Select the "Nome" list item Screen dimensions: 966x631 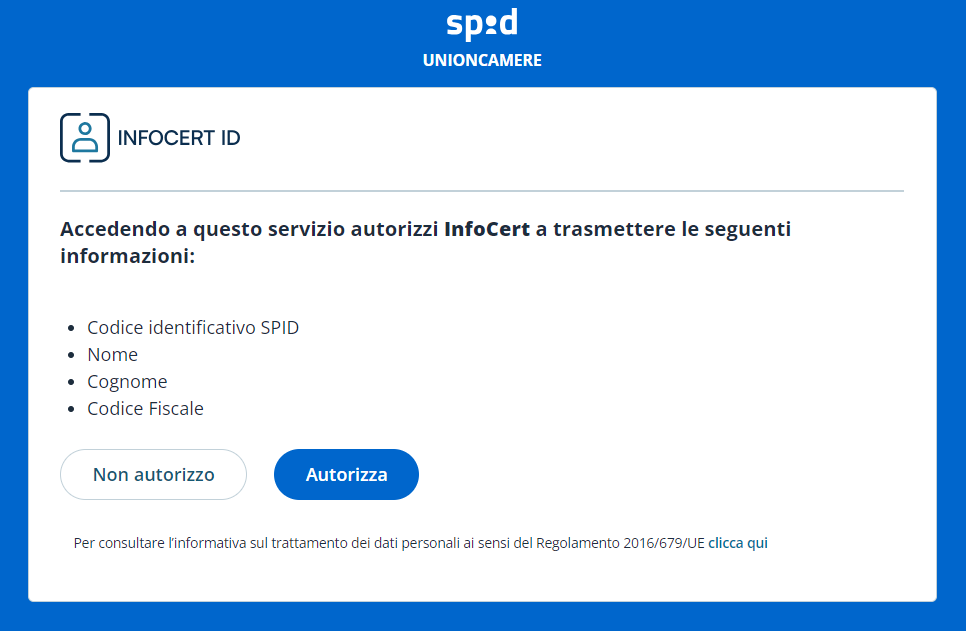click(112, 355)
